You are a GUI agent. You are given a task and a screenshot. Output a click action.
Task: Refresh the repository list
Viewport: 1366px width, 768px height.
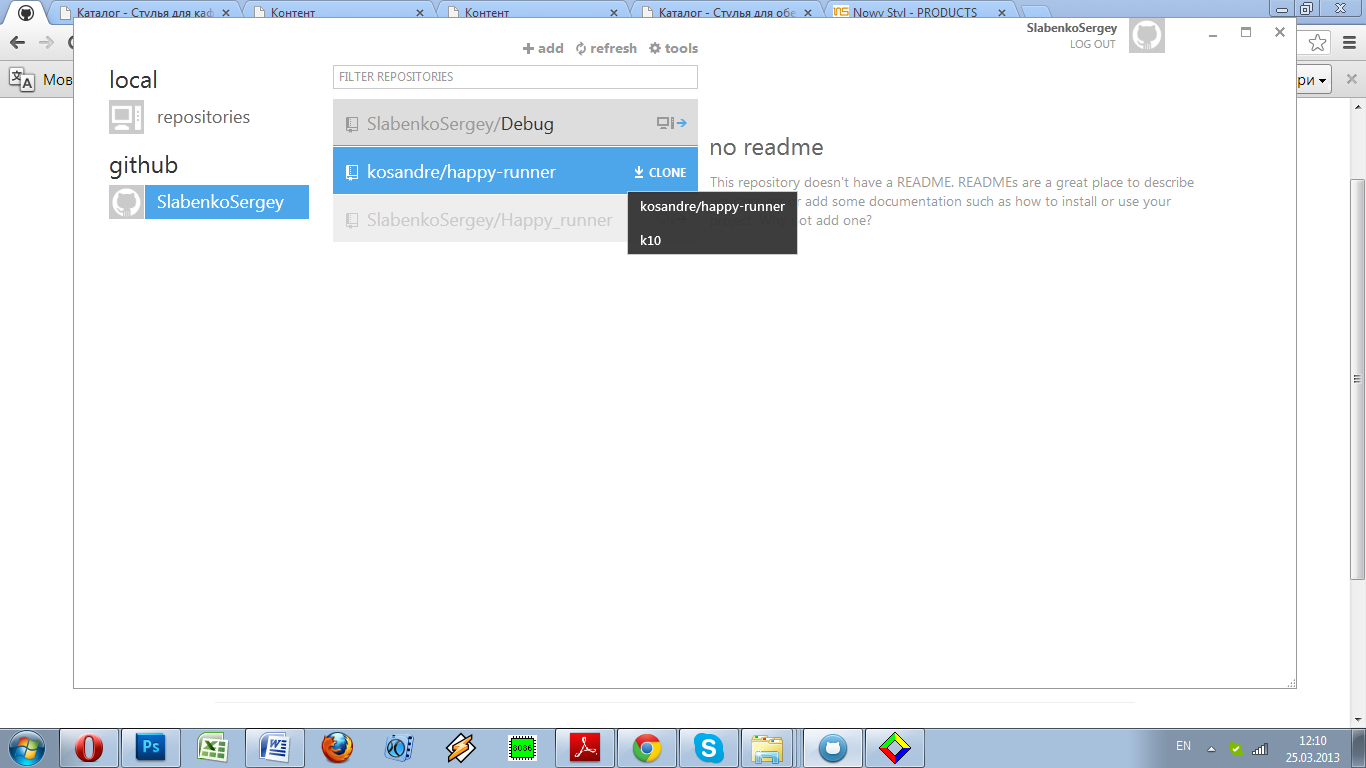tap(606, 48)
